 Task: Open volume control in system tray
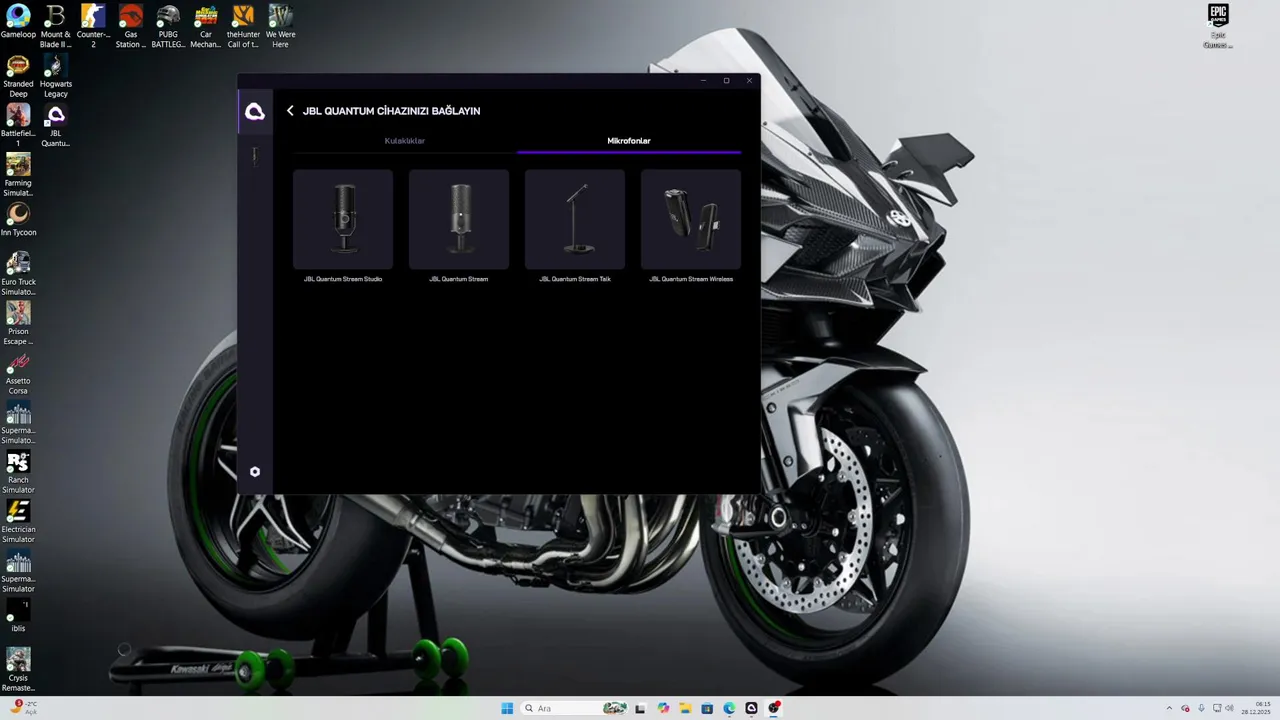pos(1229,708)
